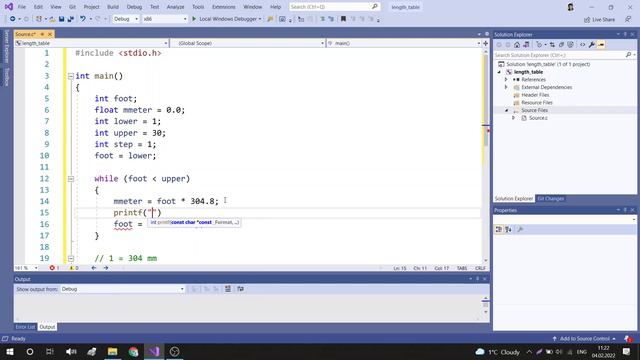Toggle Preview Selected Items highlighted icon
This screenshot has height=360, width=640.
point(601,45)
